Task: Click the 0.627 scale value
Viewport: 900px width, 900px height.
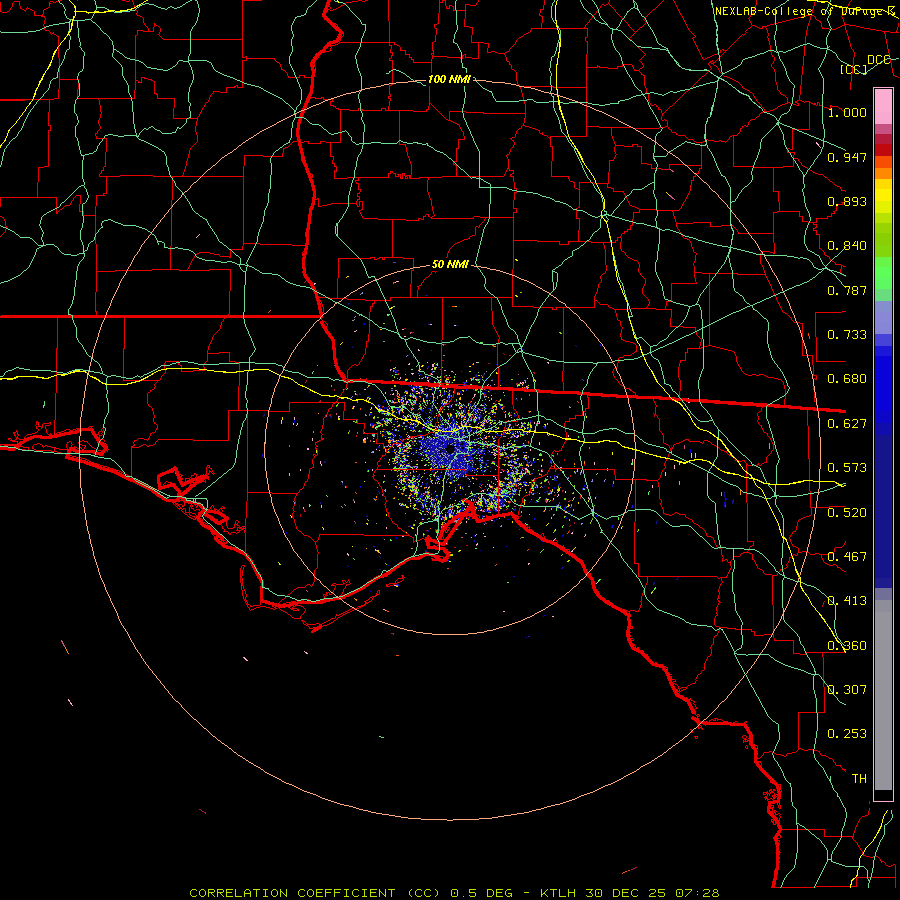Action: 847,423
